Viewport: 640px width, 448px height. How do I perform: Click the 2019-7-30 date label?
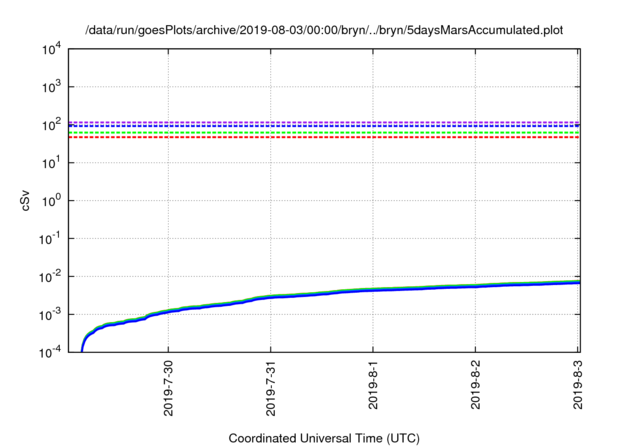[168, 388]
